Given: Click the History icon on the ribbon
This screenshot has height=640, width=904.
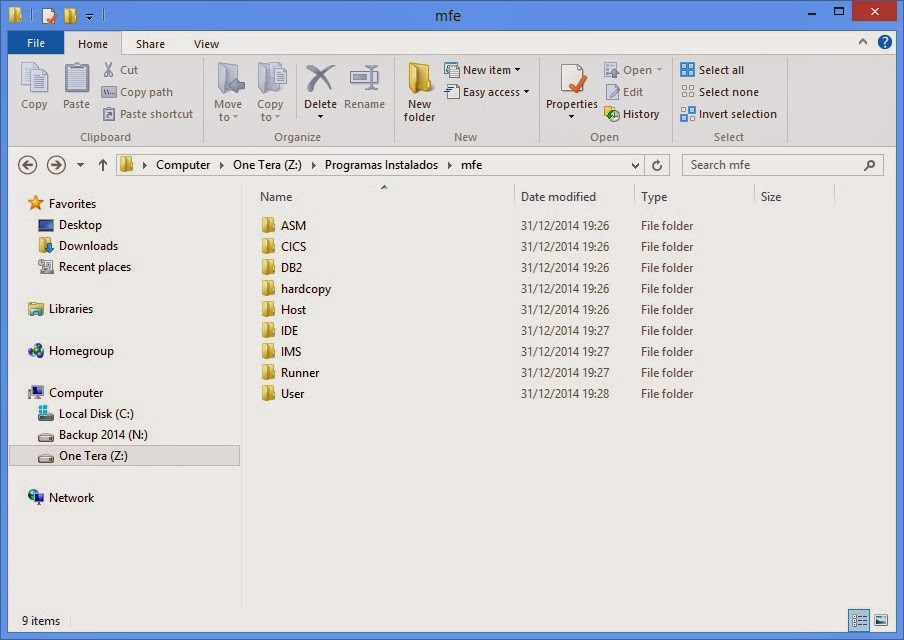Looking at the screenshot, I should (x=633, y=114).
